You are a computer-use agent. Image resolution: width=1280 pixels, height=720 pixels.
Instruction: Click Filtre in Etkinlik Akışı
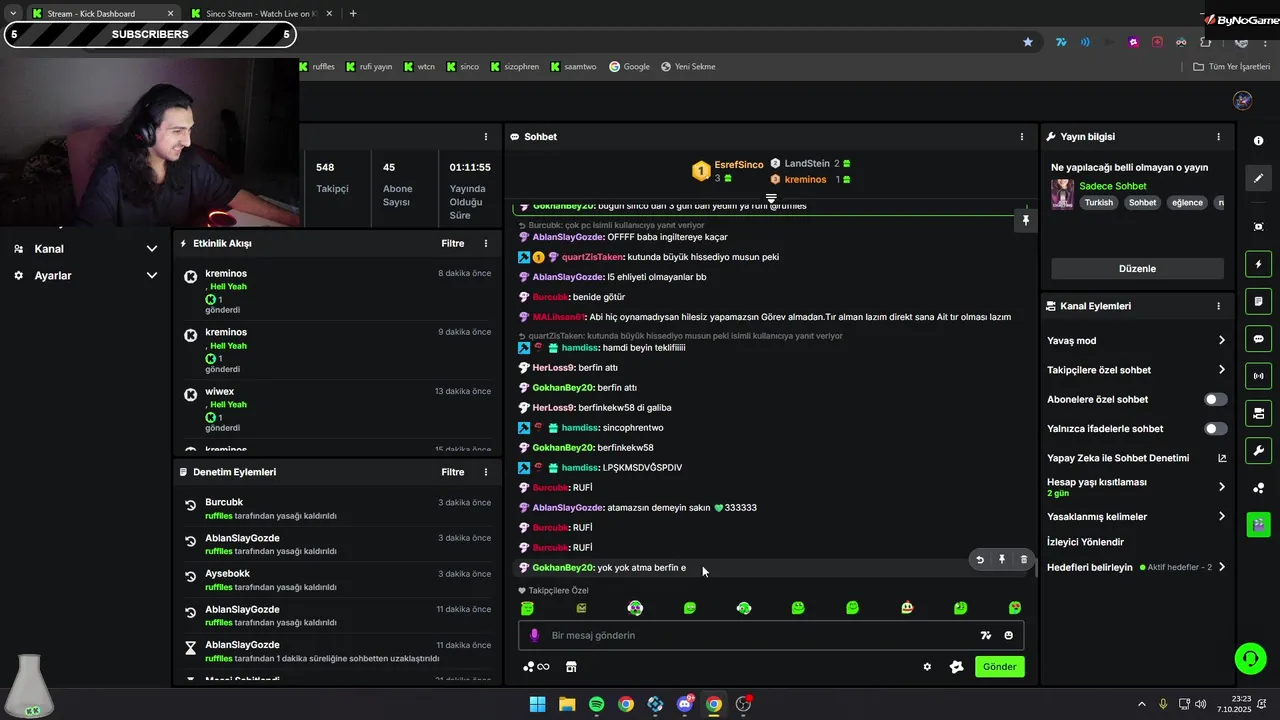[x=453, y=243]
